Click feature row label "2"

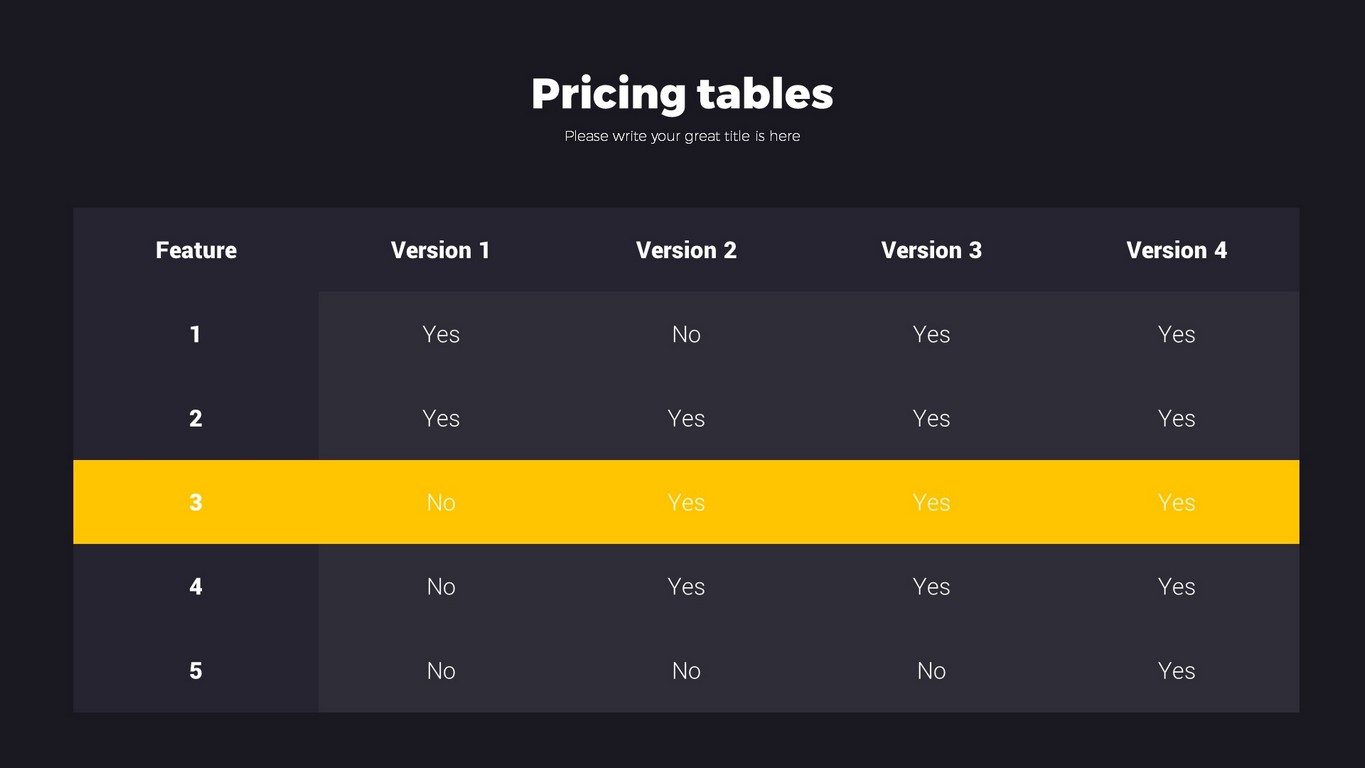[196, 418]
